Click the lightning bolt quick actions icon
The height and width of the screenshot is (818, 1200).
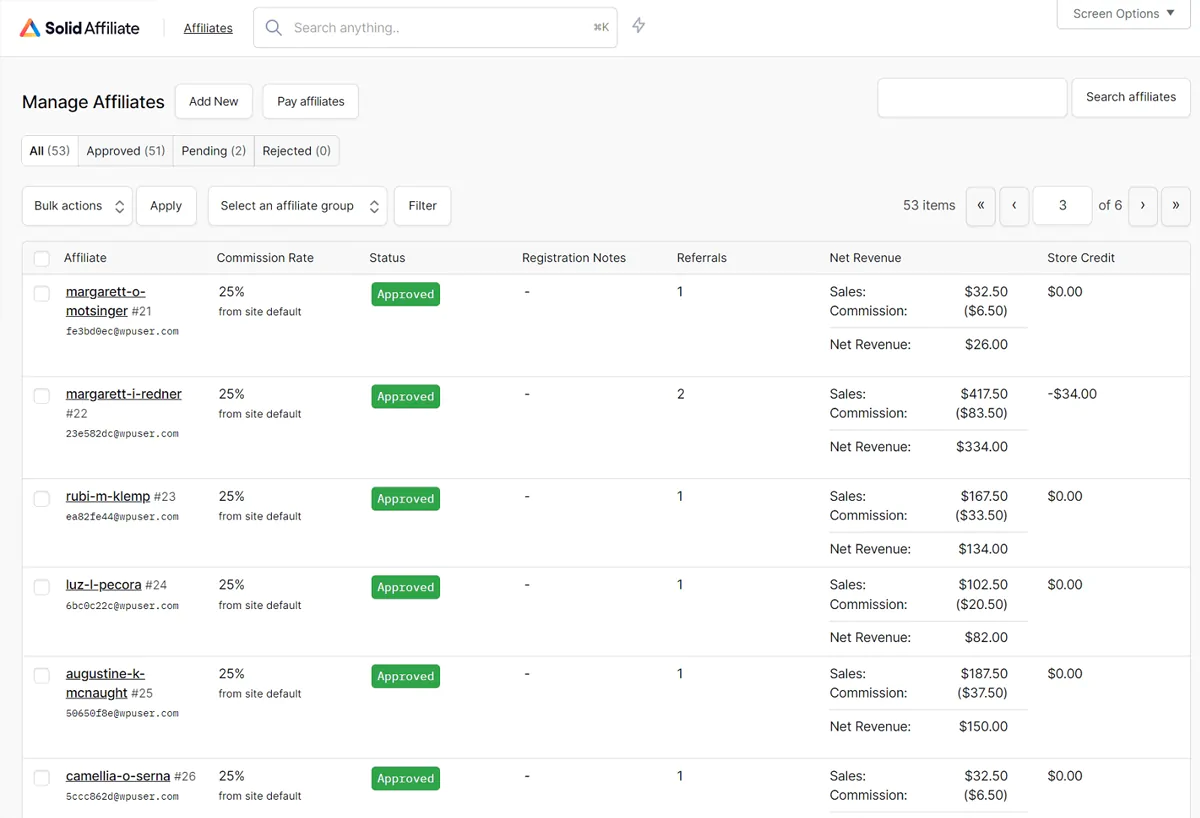point(639,26)
